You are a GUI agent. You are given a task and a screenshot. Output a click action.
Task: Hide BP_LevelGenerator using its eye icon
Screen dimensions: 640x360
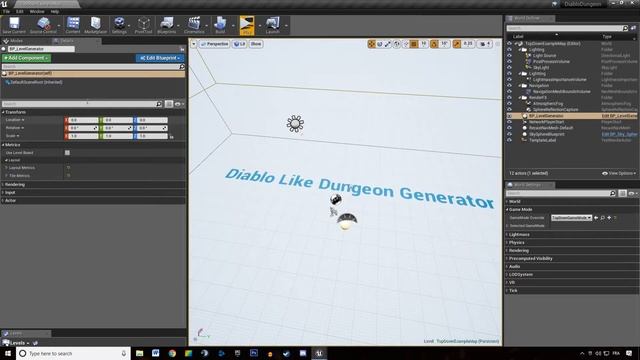pos(509,116)
